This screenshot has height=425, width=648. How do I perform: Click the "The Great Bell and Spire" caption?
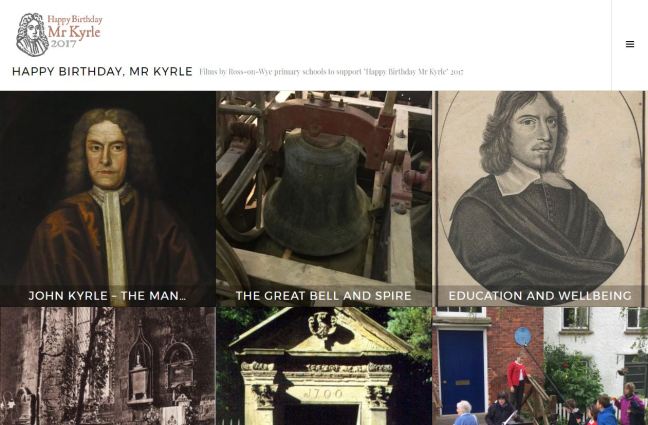point(324,296)
